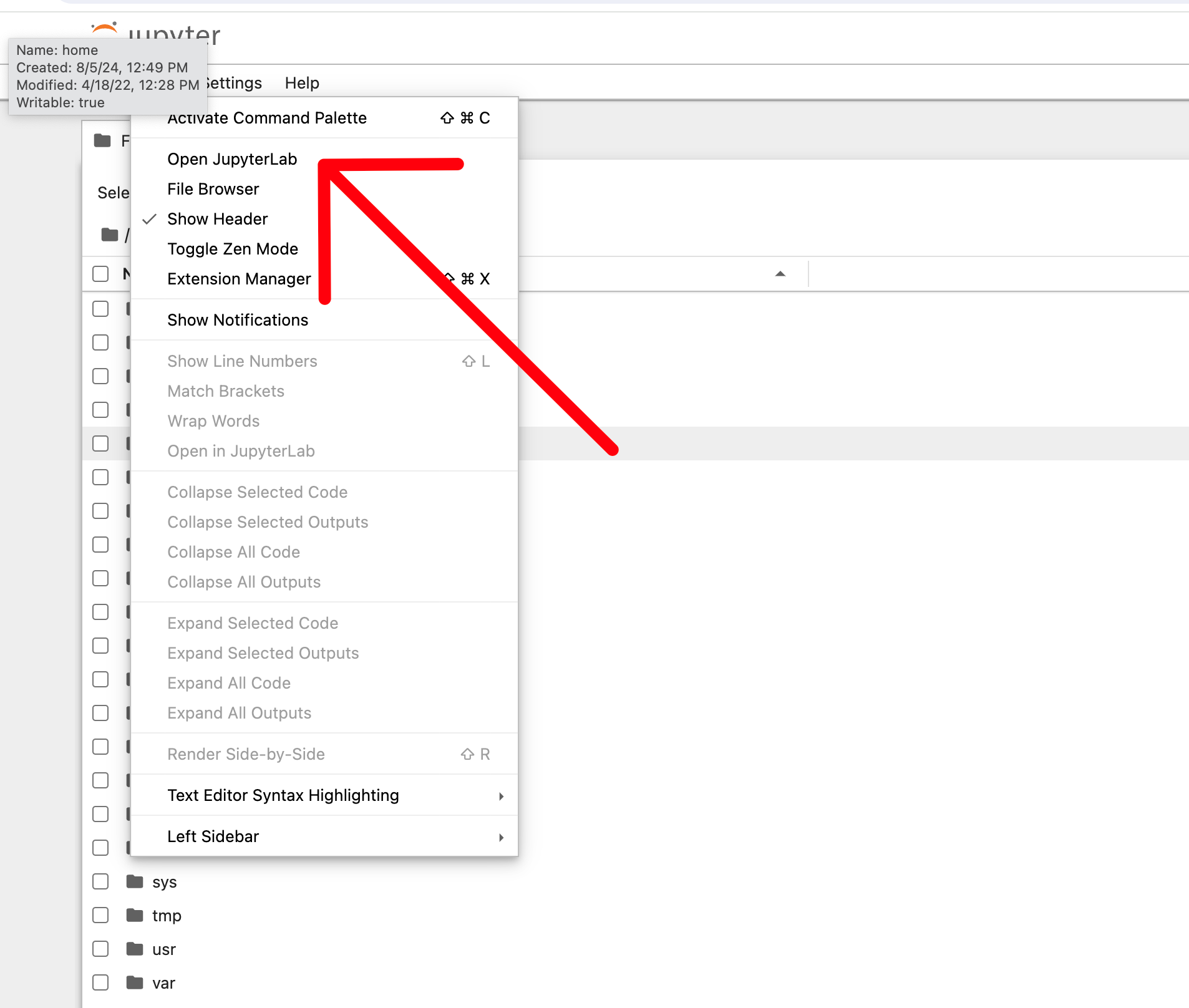This screenshot has height=1008, width=1189.
Task: Select Toggle Zen Mode
Action: (324, 249)
